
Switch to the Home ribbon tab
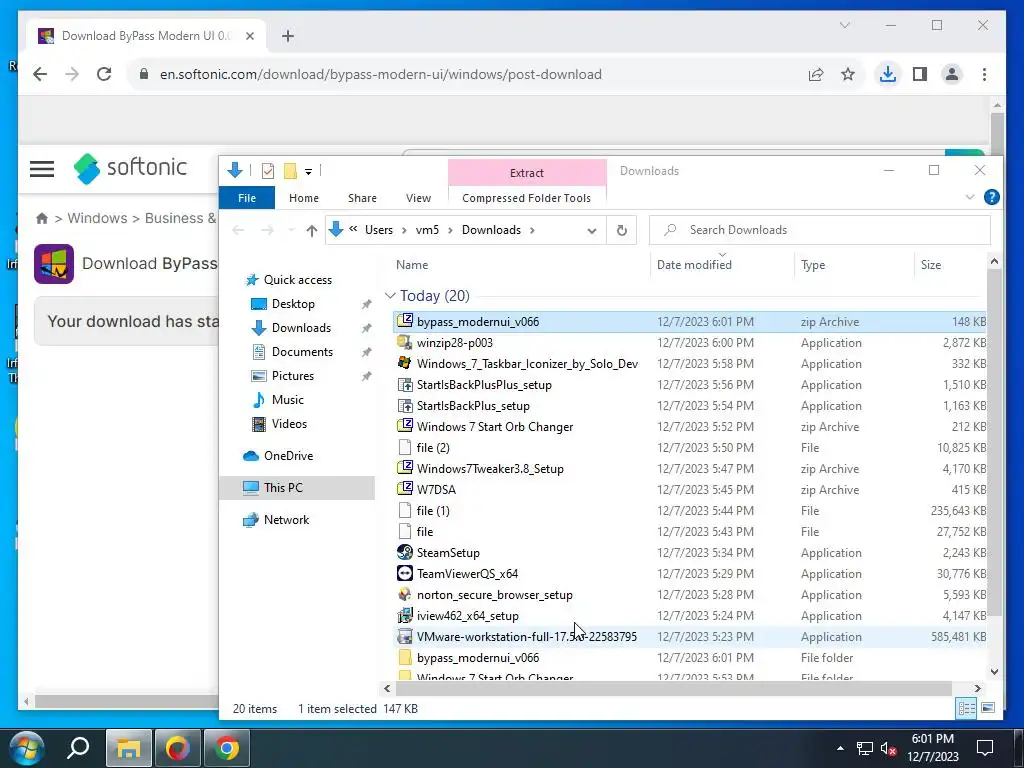[x=304, y=198]
